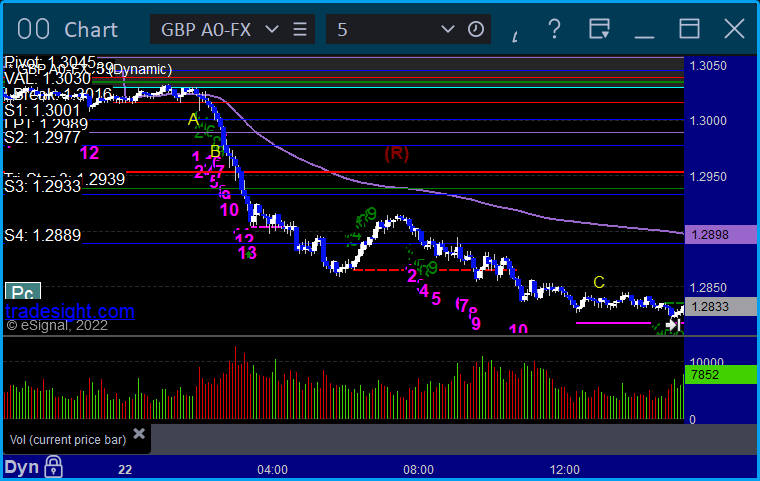
Task: Click the Dyn label at bottom left
Action: pyautogui.click(x=21, y=467)
